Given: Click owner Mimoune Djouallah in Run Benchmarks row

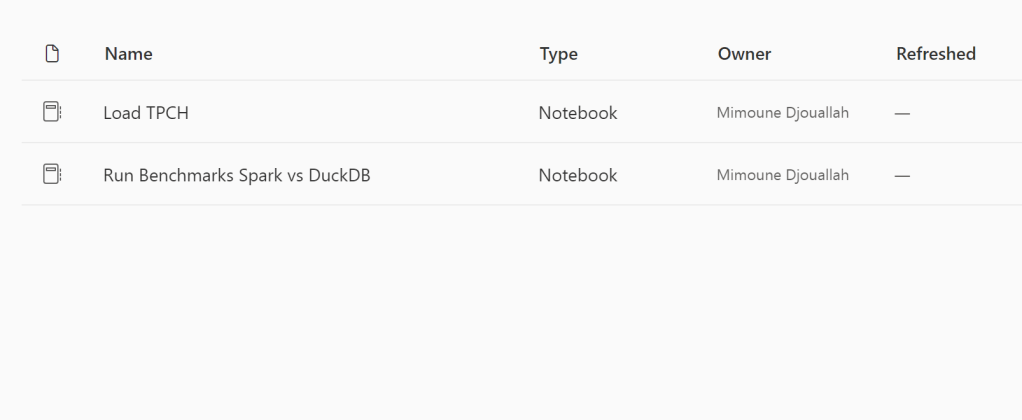Looking at the screenshot, I should (783, 175).
